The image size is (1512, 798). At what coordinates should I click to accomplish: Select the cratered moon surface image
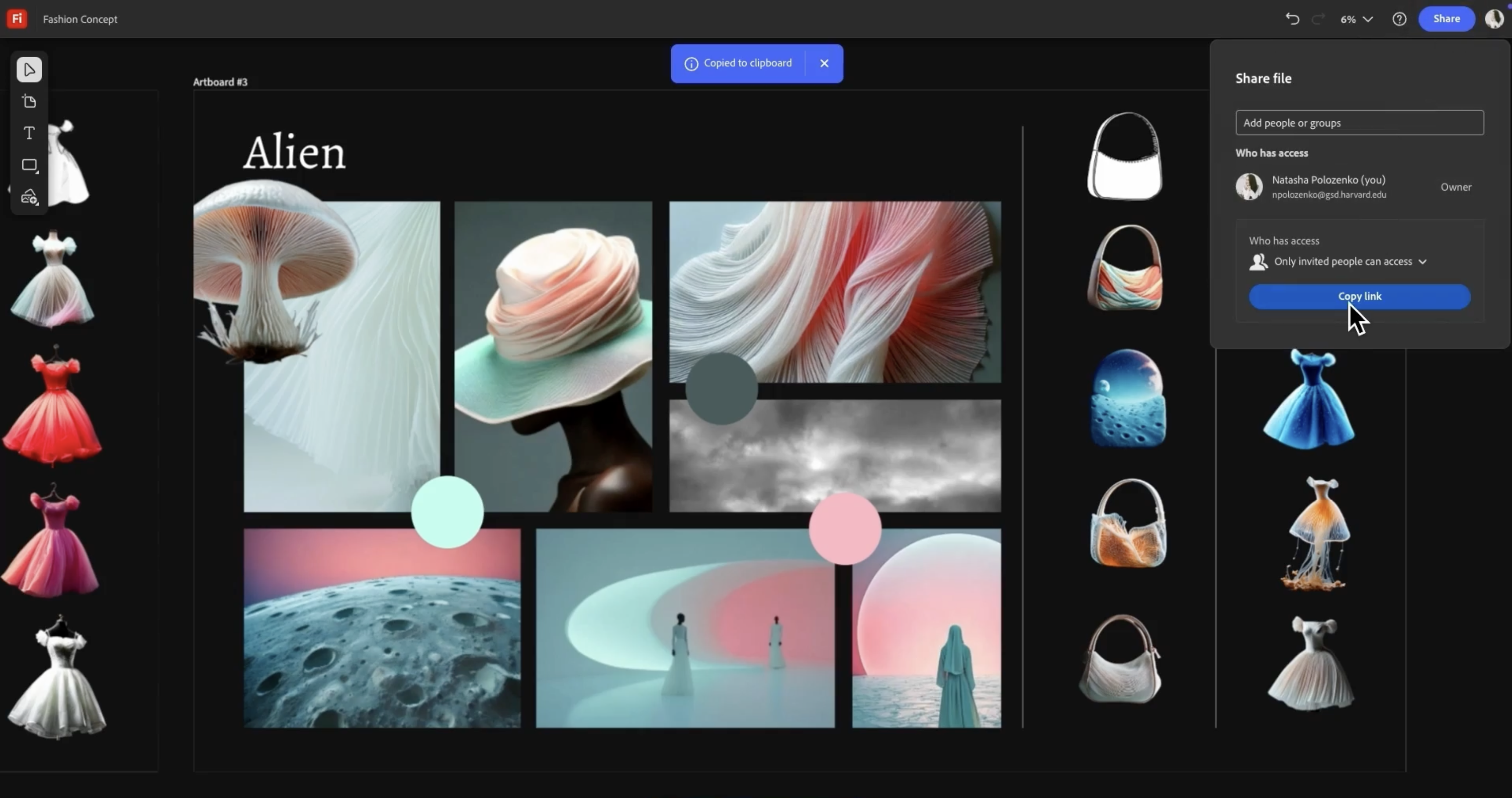coord(382,628)
